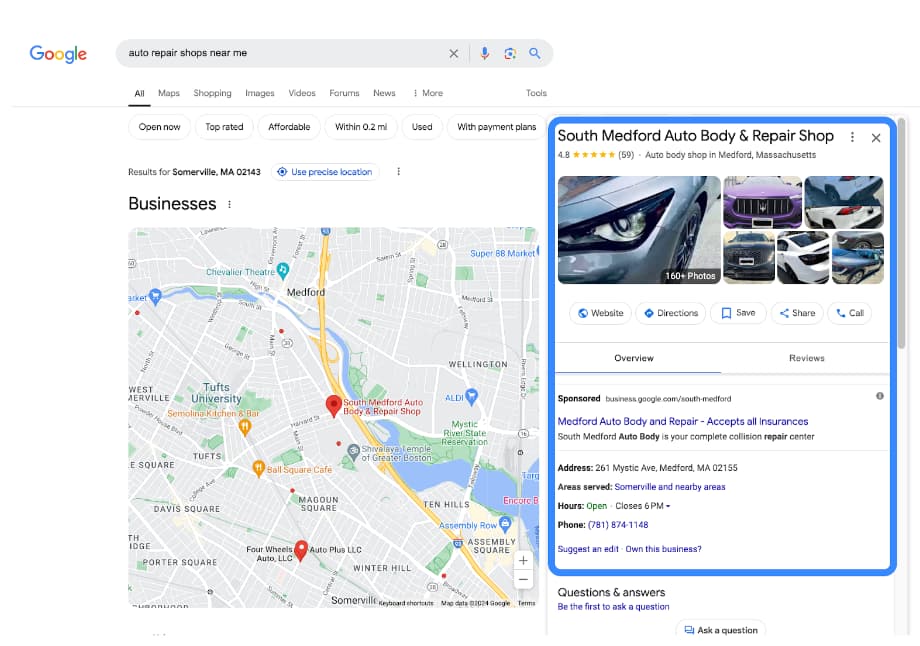
Task: Switch to the Videos tab
Action: click(x=302, y=93)
